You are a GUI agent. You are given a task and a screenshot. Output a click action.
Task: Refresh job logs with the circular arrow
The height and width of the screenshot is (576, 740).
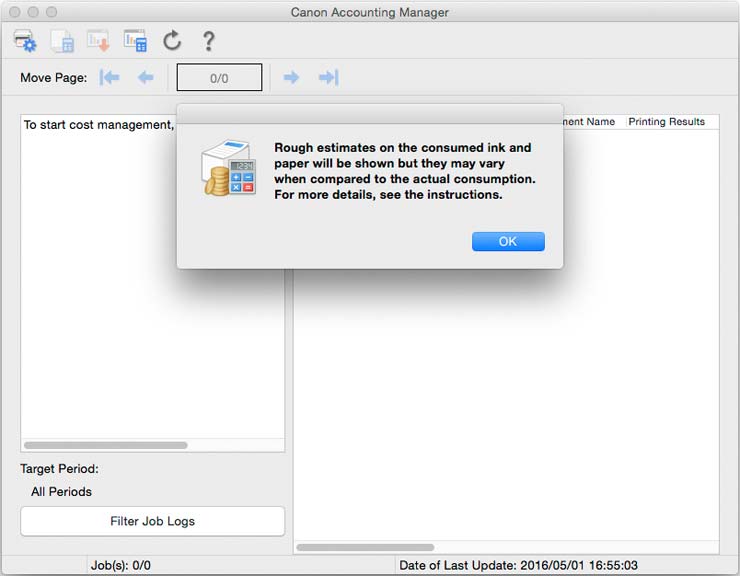coord(172,41)
